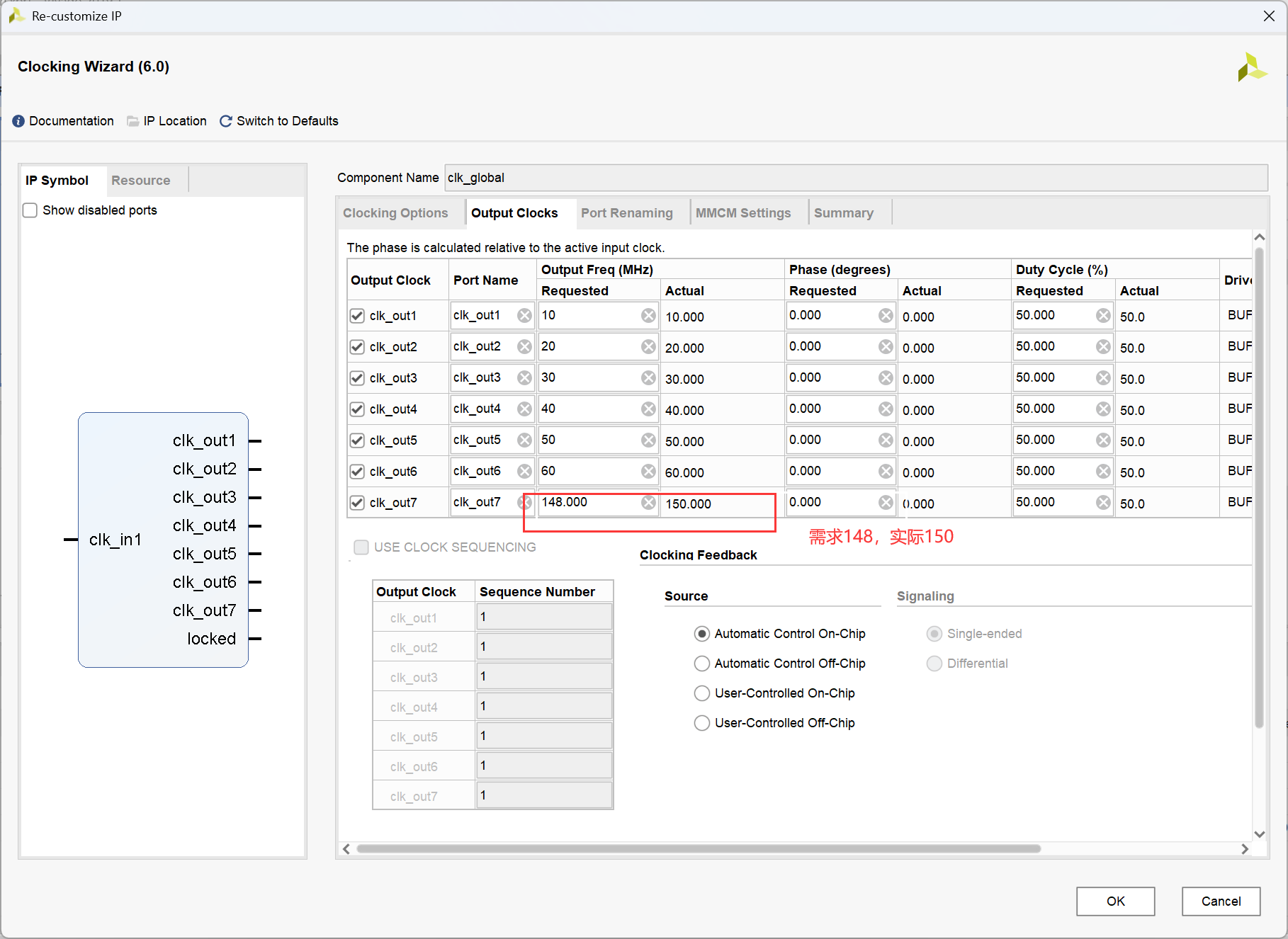Clear the clk_out1 port name field
The height and width of the screenshot is (939, 1288).
pos(524,316)
